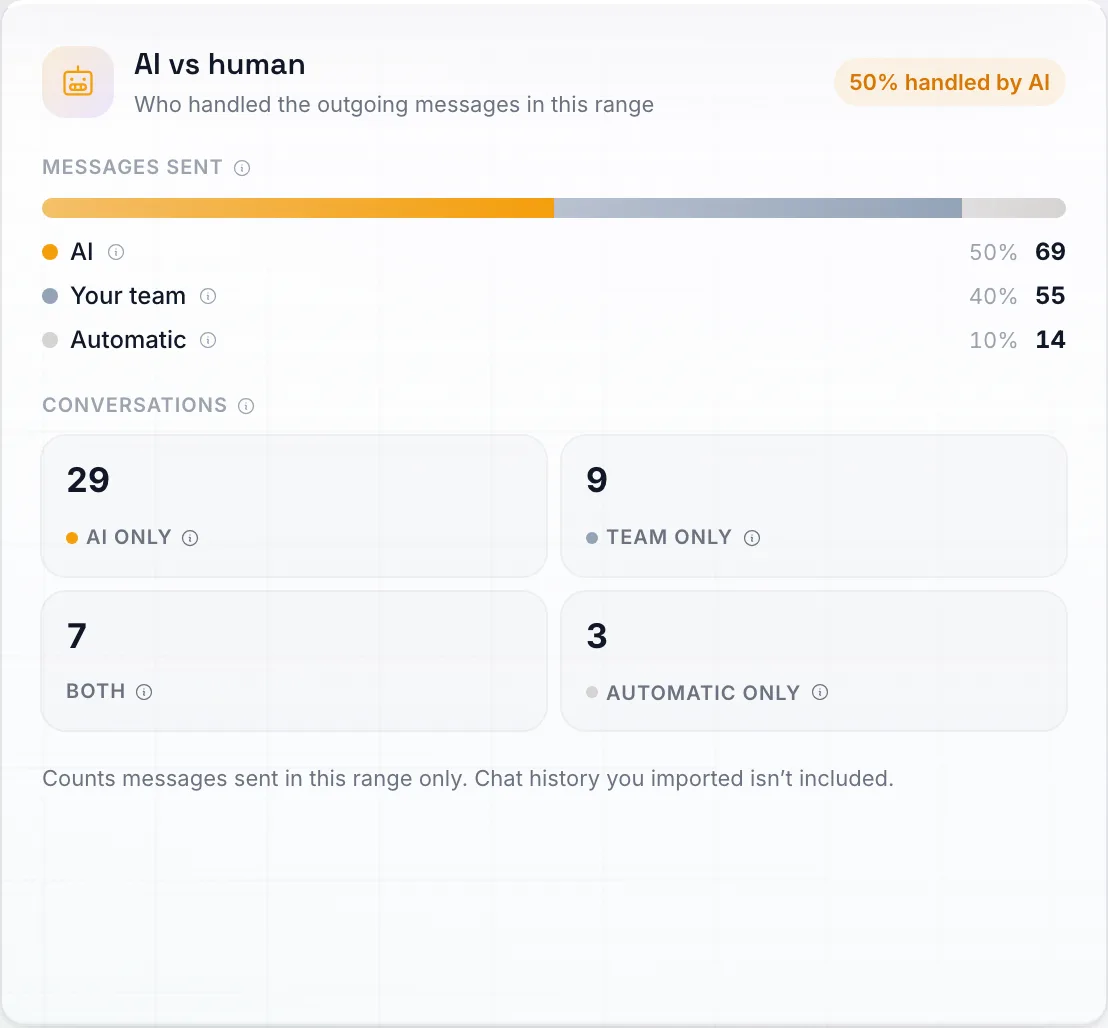Click the AI vs human title
Image resolution: width=1108 pixels, height=1028 pixels.
coord(220,64)
